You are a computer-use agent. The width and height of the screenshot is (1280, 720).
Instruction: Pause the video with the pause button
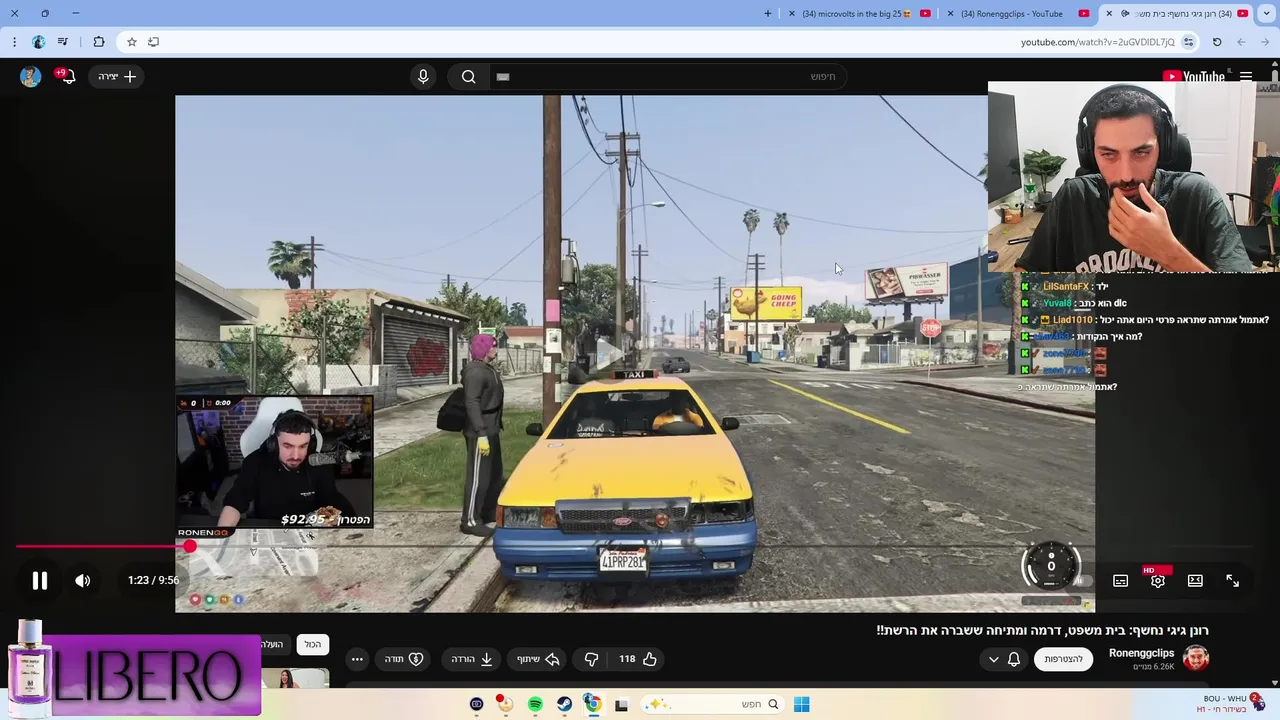pyautogui.click(x=40, y=581)
